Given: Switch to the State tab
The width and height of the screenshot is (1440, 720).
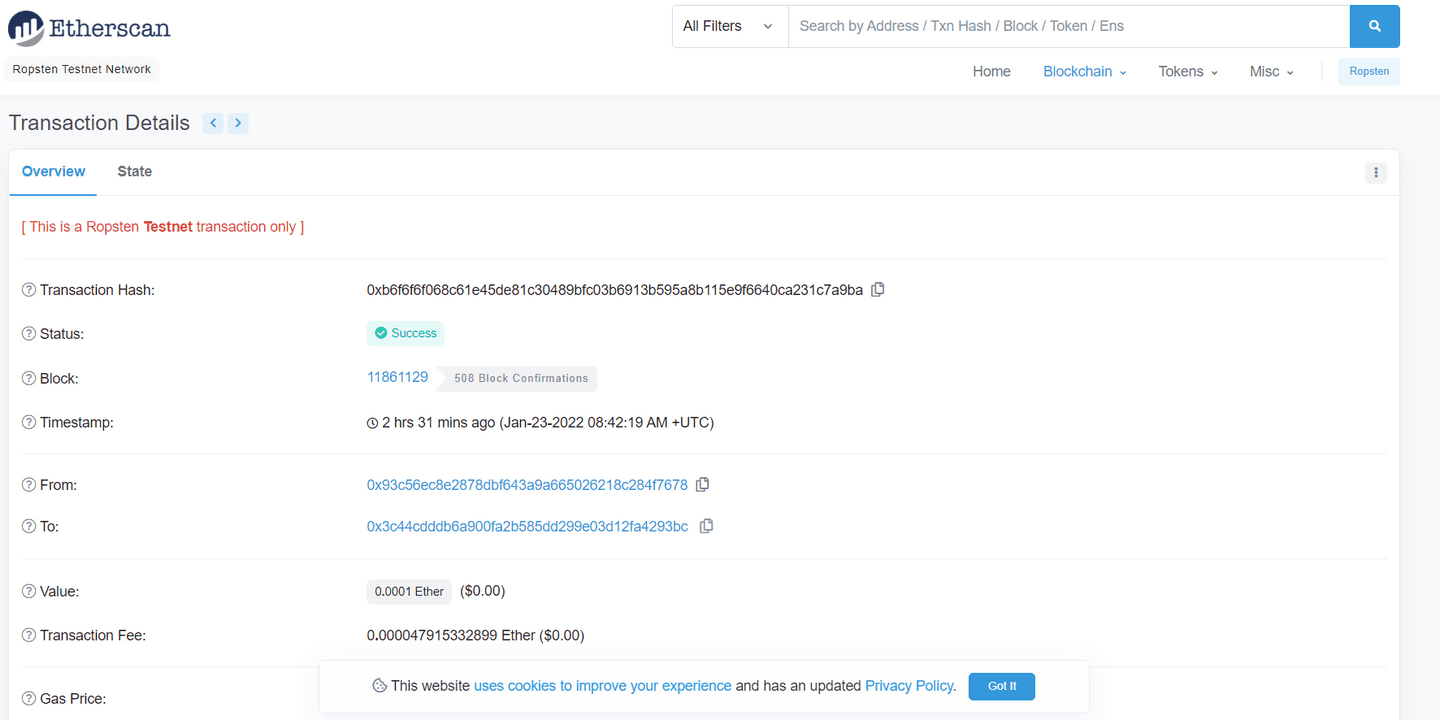Looking at the screenshot, I should coord(135,172).
